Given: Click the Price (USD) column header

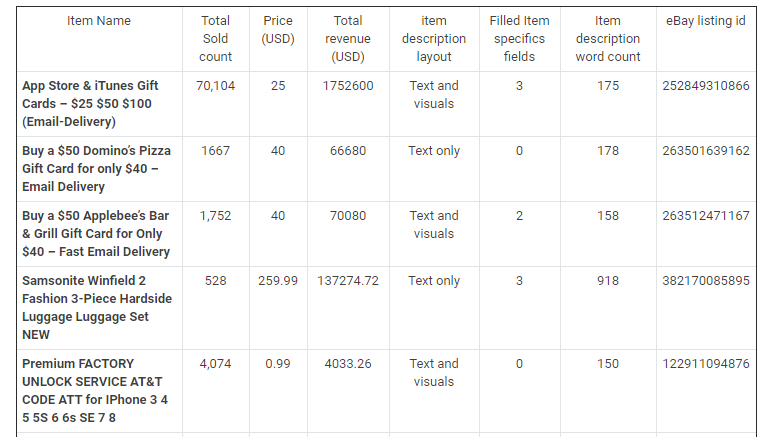Looking at the screenshot, I should click(278, 30).
